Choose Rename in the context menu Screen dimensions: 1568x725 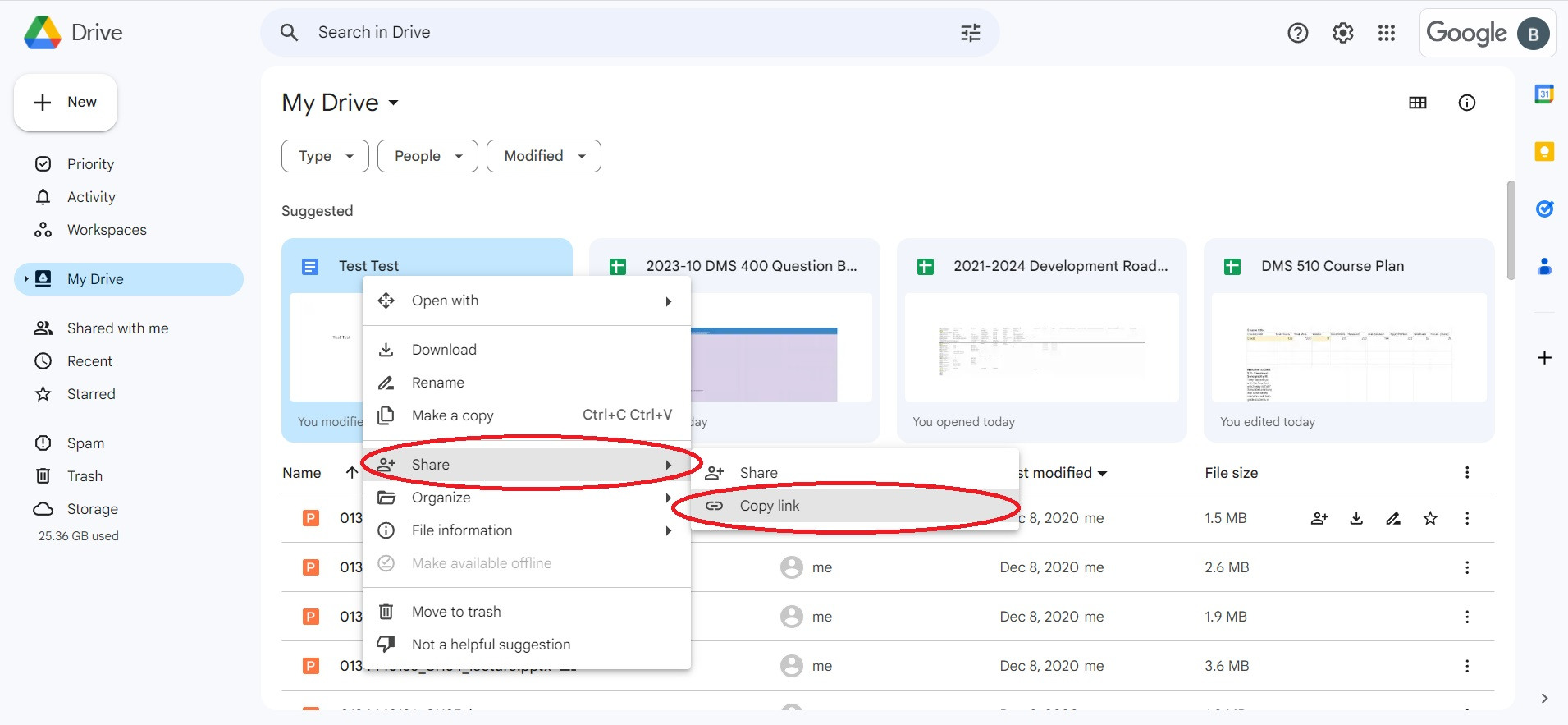coord(437,383)
